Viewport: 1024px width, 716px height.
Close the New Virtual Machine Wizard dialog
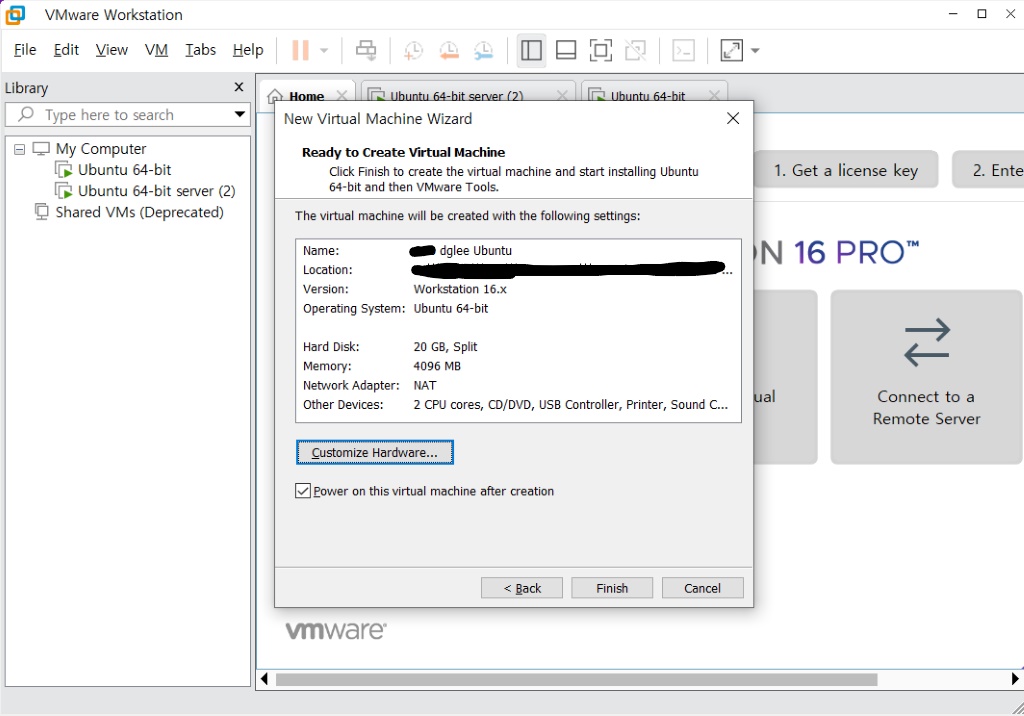click(x=733, y=118)
